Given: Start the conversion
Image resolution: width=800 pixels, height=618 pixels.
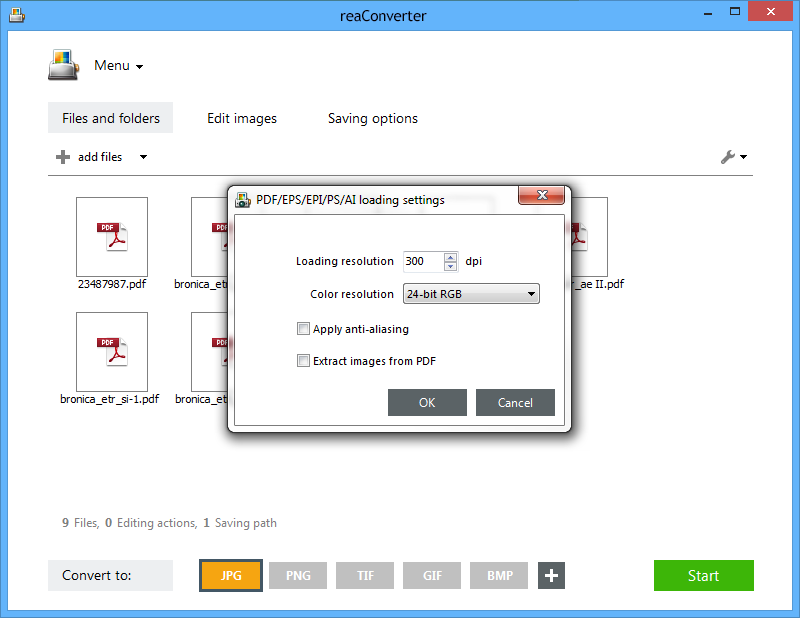Looking at the screenshot, I should point(704,576).
